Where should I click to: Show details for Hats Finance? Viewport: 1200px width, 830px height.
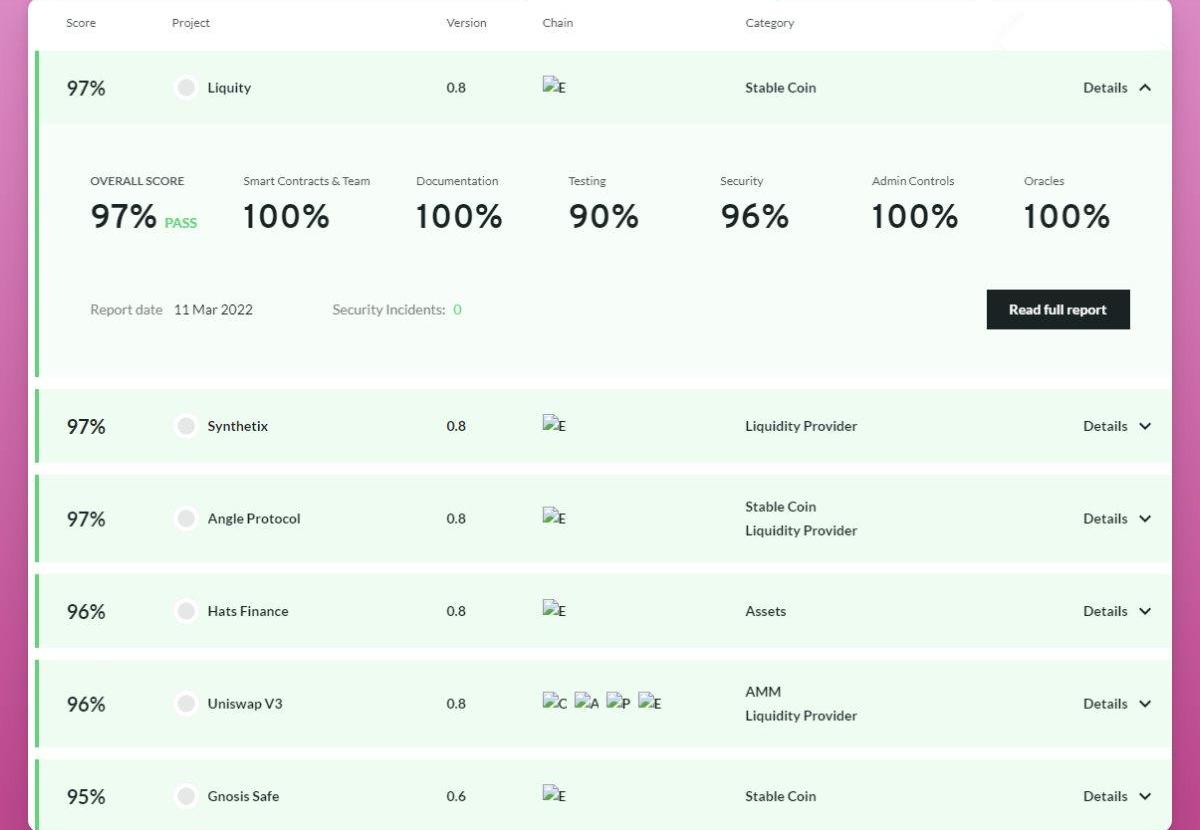tap(1117, 611)
